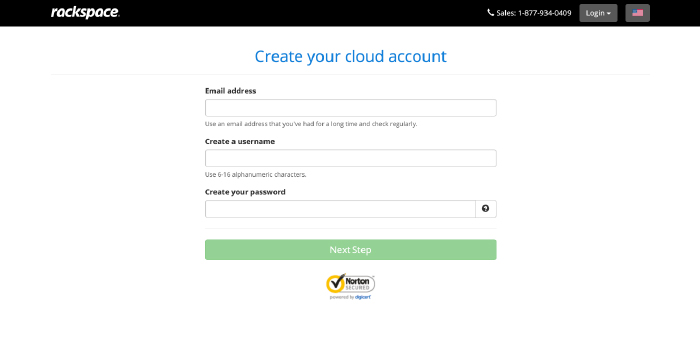
Task: Click the Create your password label
Action: point(245,192)
